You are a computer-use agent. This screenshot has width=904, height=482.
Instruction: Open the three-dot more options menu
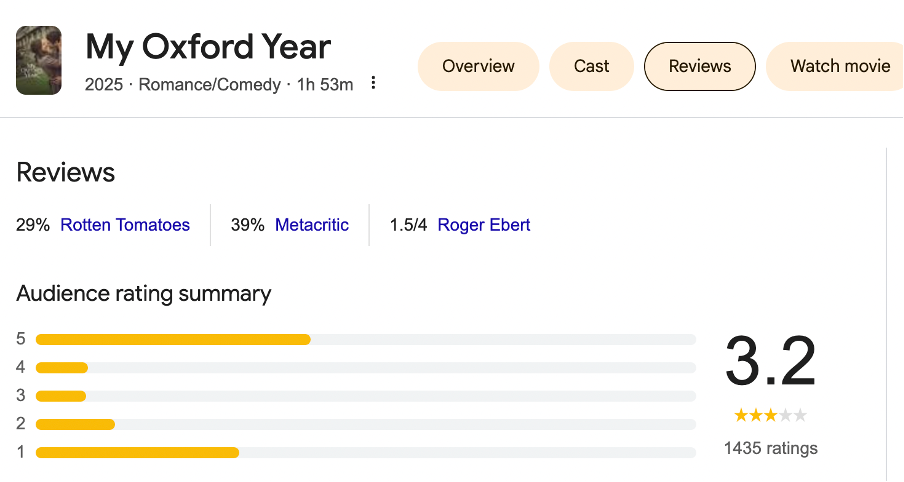(x=373, y=83)
